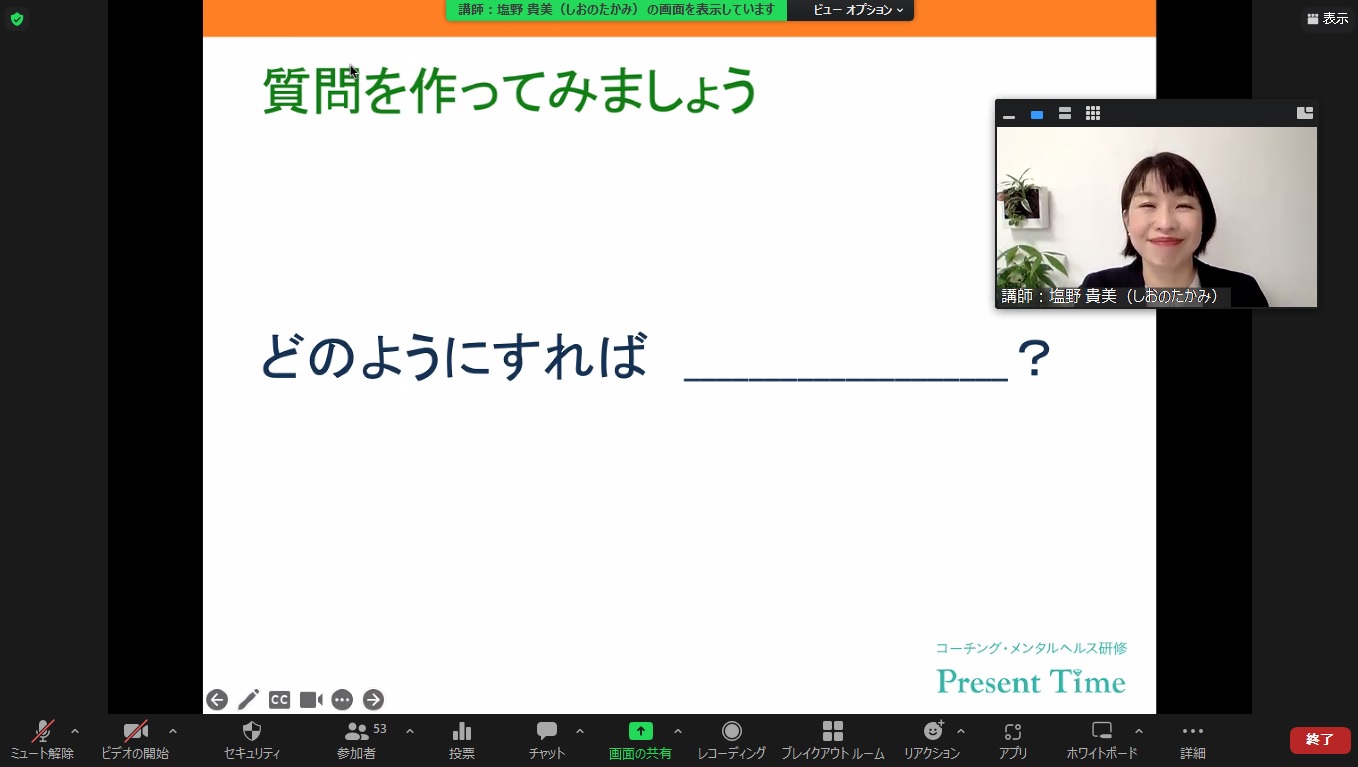
Task: Select the pen annotation tool on slide
Action: pos(248,700)
